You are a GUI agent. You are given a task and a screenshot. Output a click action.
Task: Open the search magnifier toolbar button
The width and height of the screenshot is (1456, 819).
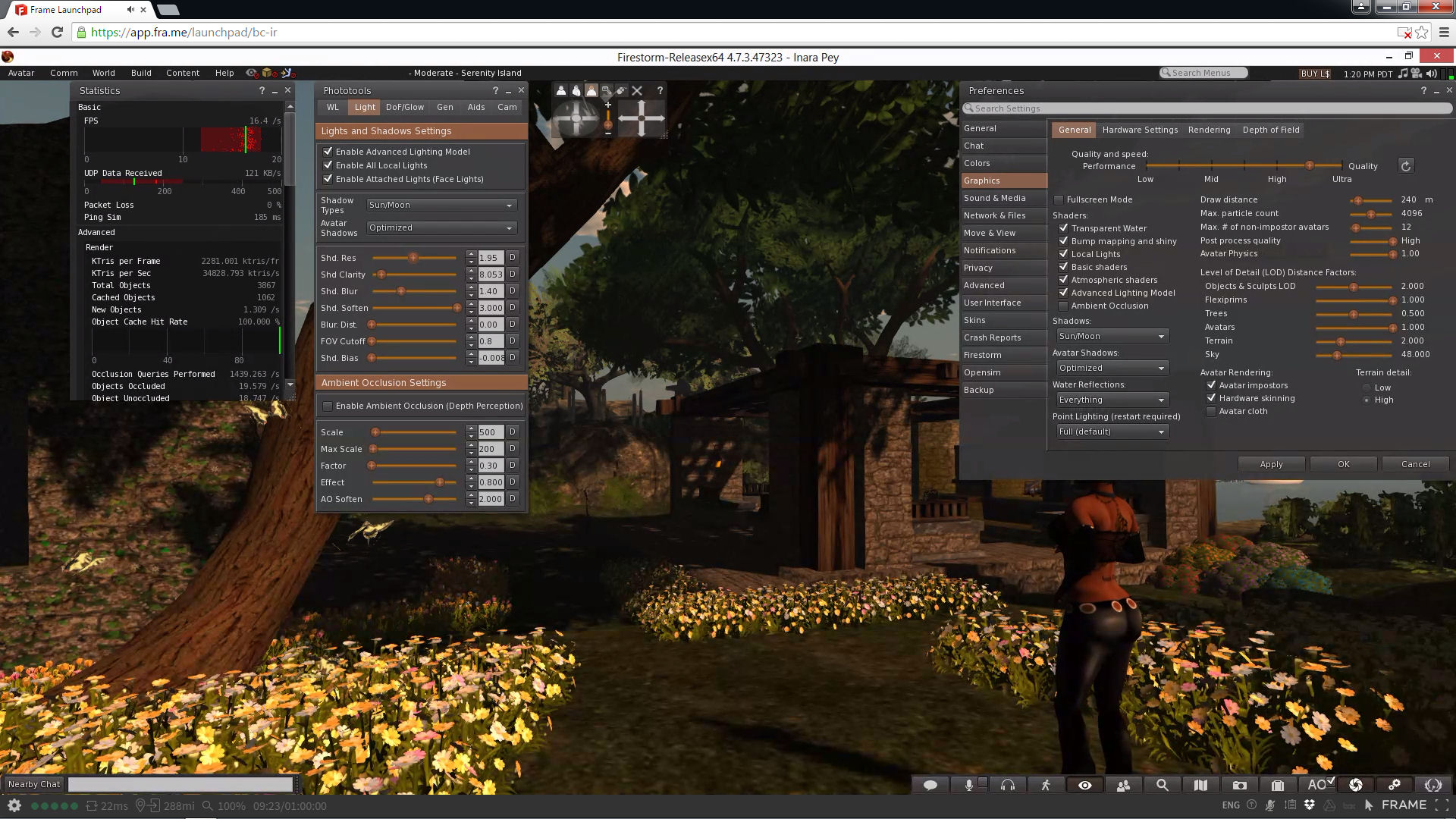[1162, 785]
